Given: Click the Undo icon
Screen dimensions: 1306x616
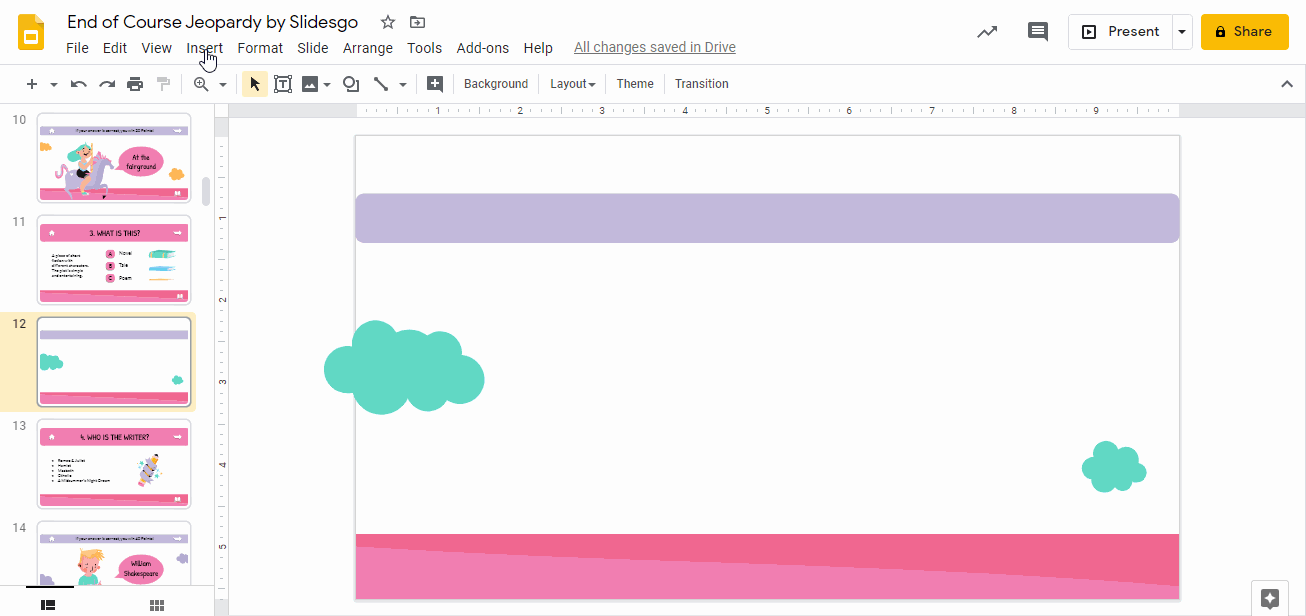Looking at the screenshot, I should (x=78, y=83).
